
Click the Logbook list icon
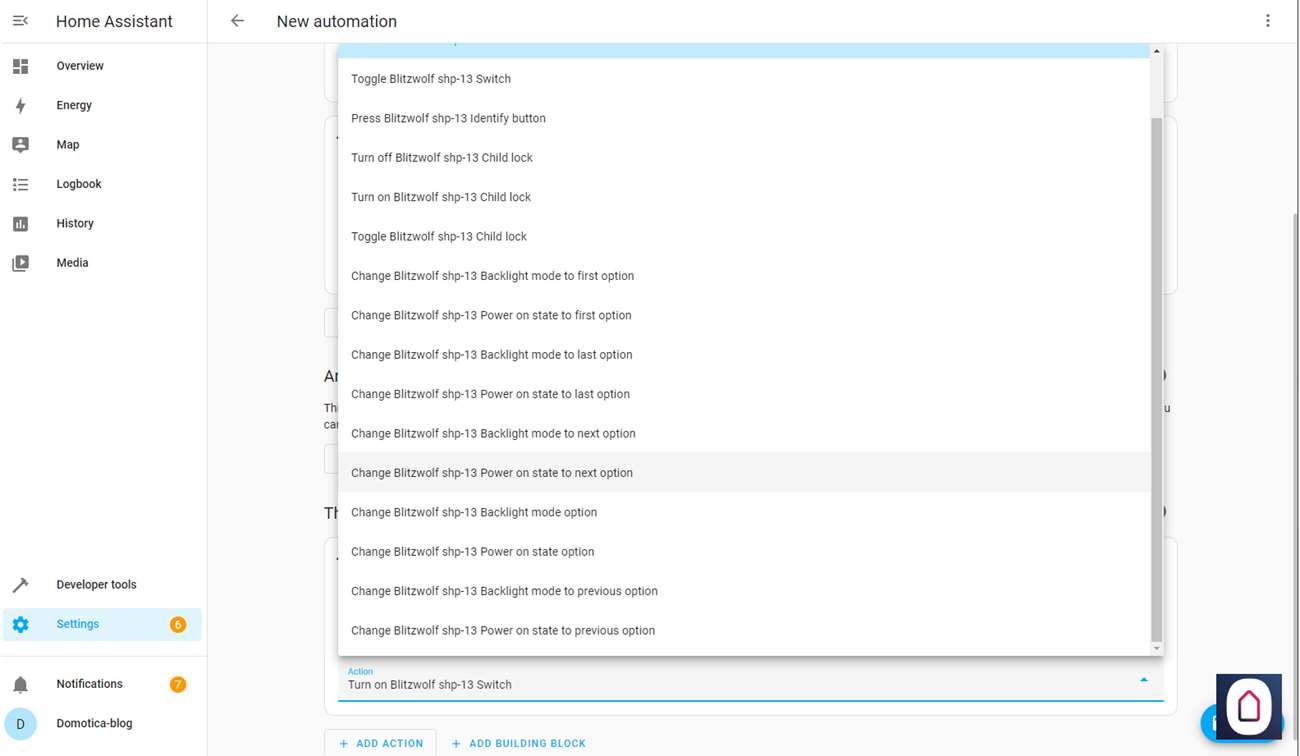tap(20, 184)
